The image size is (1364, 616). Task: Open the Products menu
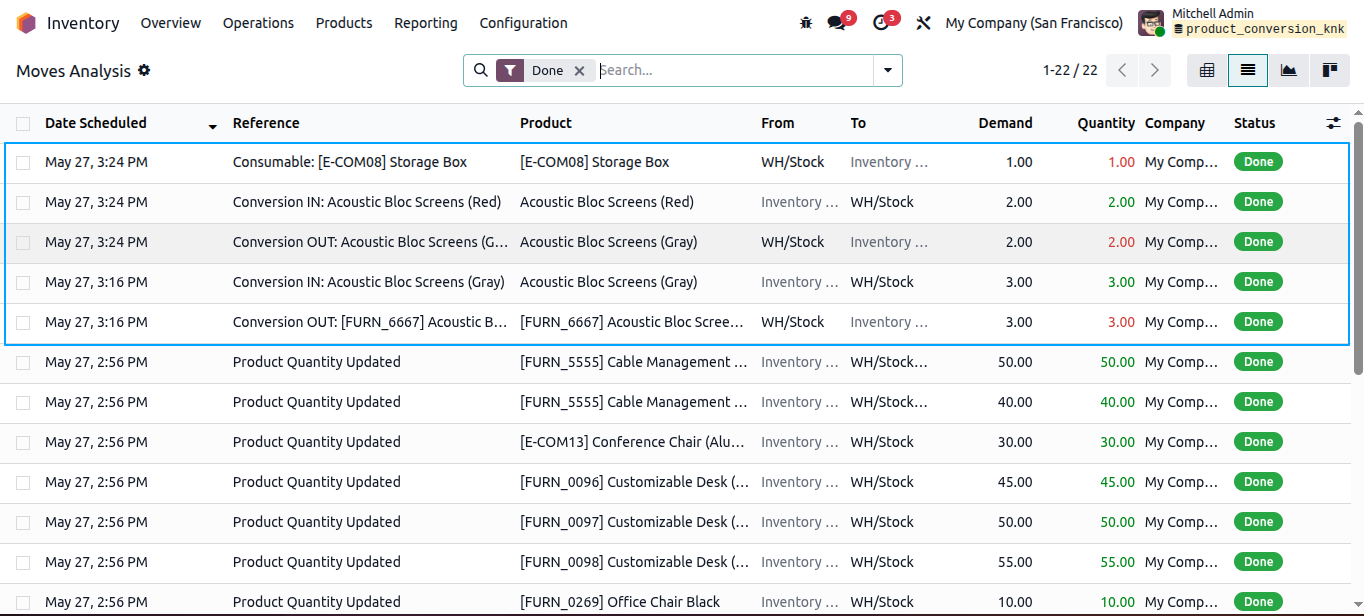point(344,23)
